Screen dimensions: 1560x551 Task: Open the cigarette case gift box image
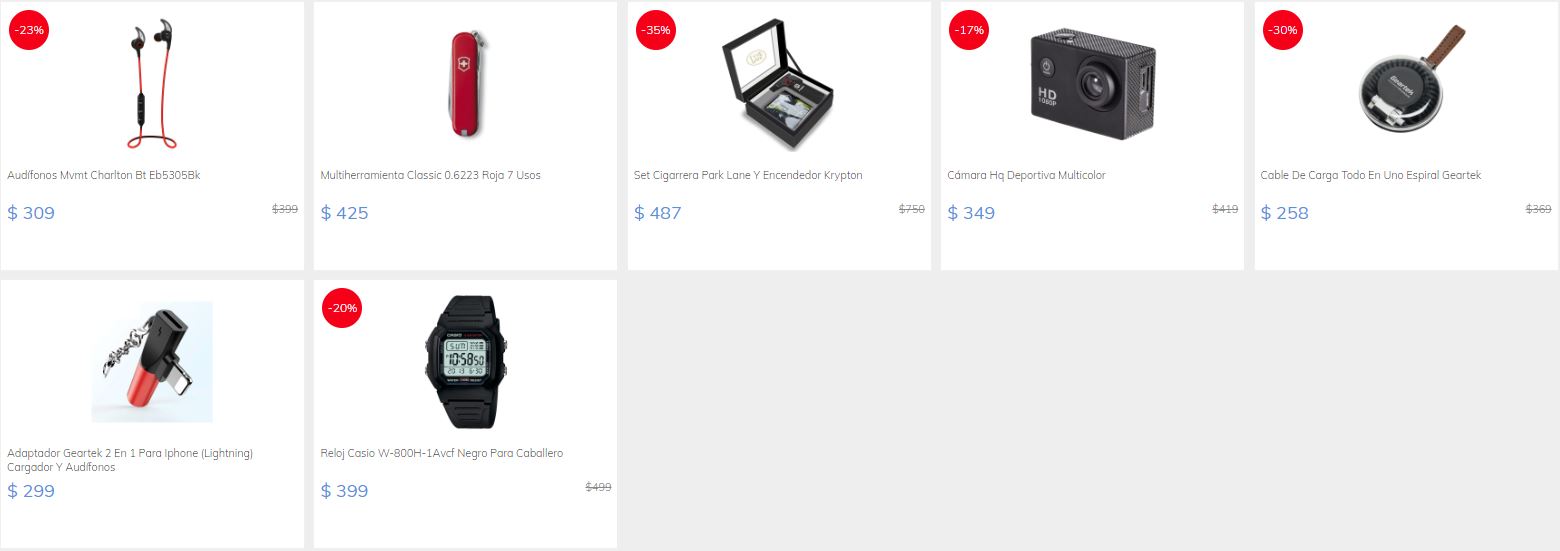(778, 84)
